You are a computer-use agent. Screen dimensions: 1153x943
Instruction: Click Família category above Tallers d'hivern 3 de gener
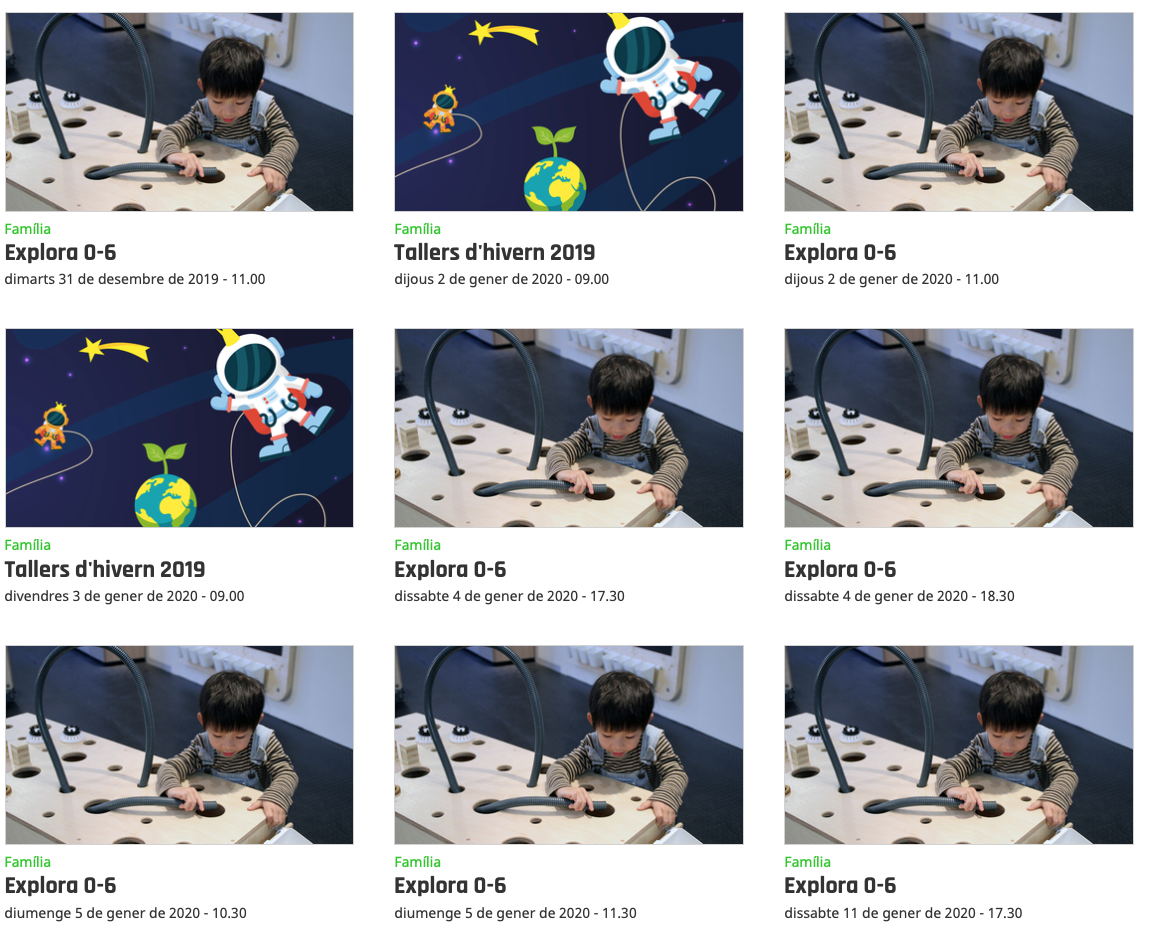28,545
